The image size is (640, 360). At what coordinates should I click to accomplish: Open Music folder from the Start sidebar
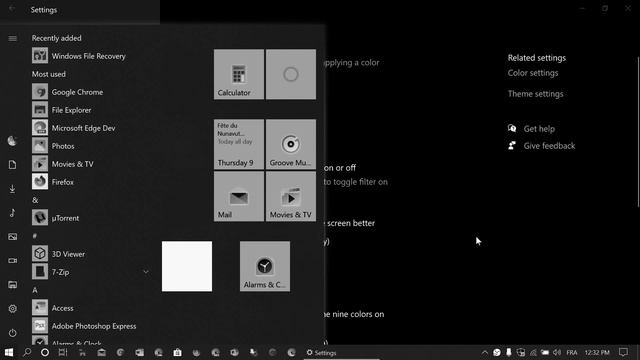pyautogui.click(x=12, y=213)
